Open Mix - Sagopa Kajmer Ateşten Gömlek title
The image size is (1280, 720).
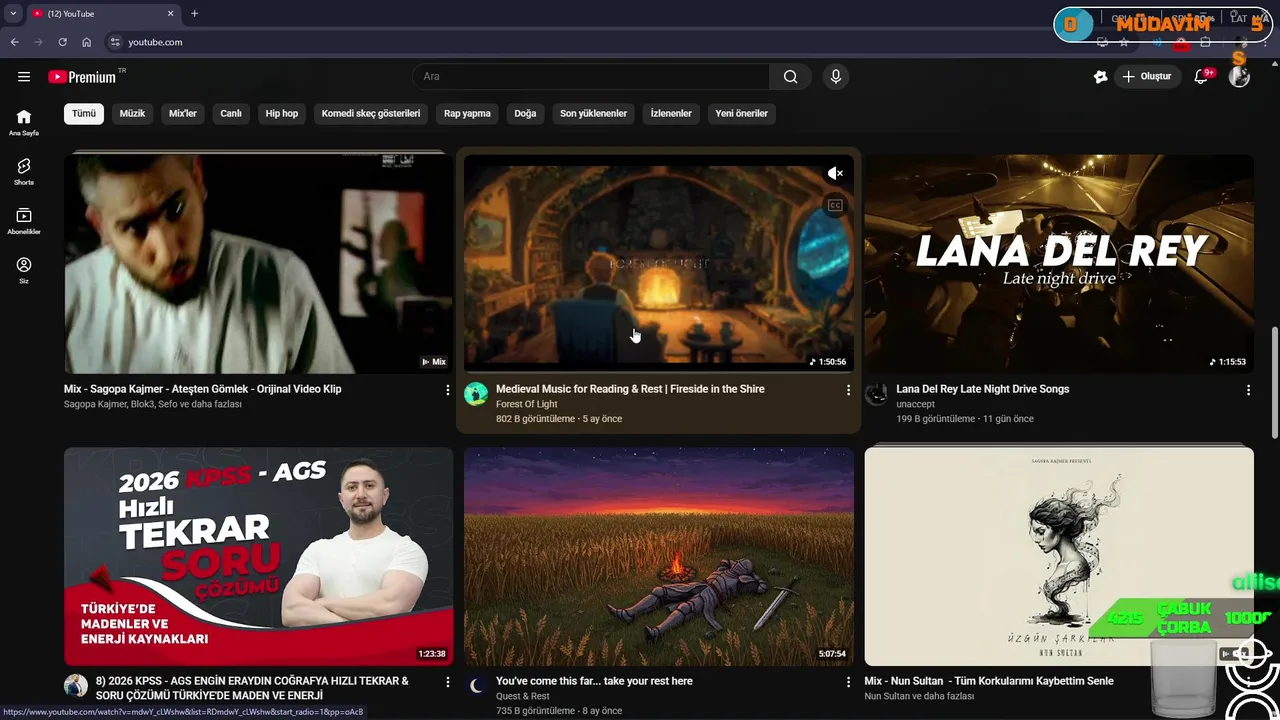pos(203,389)
